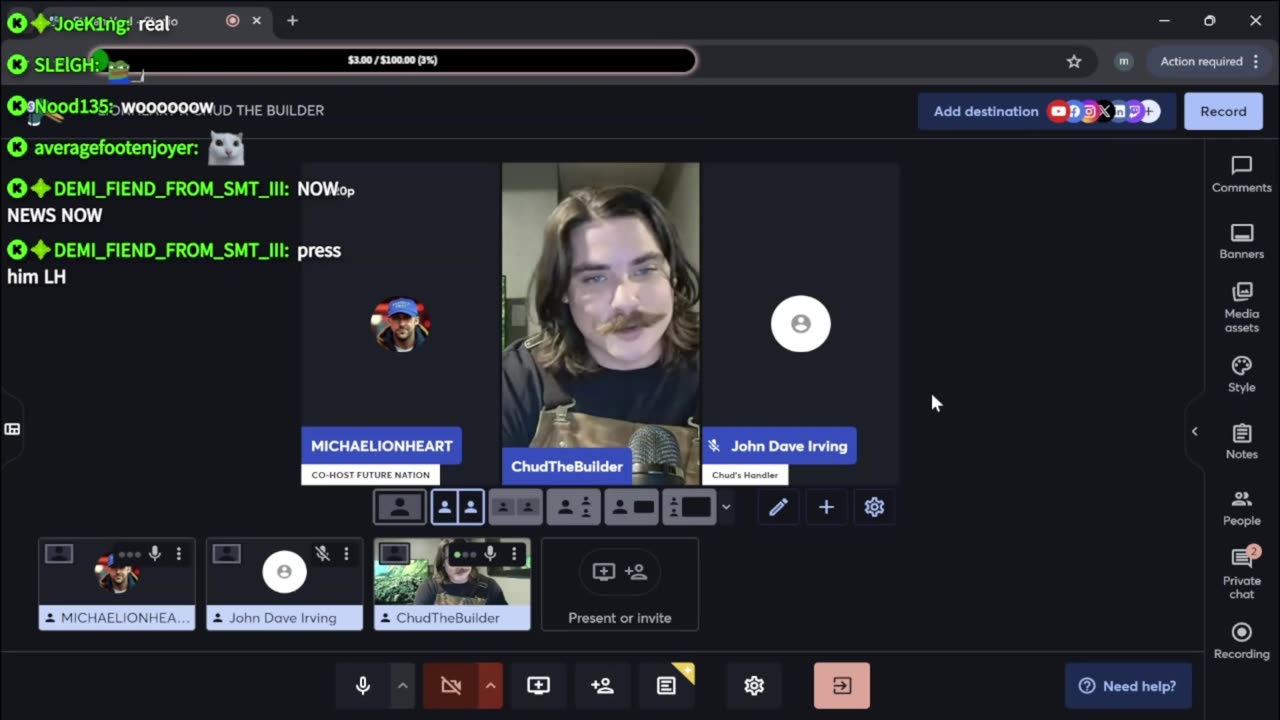Screen dimensions: 1280x720
Task: Turn camera on with red camera button
Action: click(451, 686)
